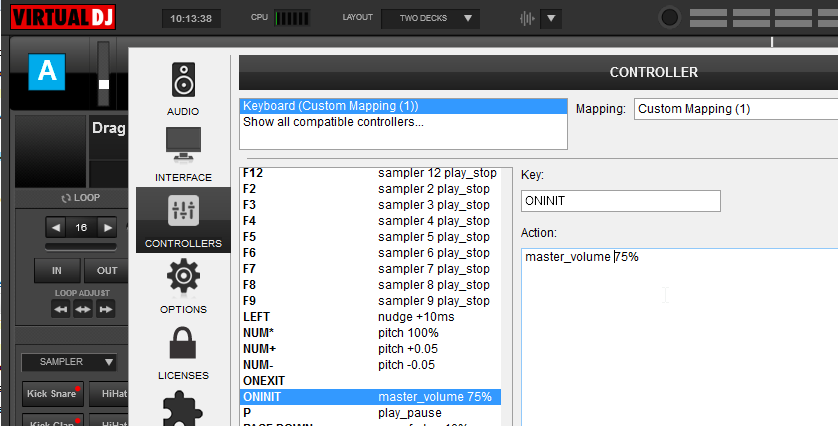Select Show all compatible controllers entry
The width and height of the screenshot is (838, 426).
[403, 122]
